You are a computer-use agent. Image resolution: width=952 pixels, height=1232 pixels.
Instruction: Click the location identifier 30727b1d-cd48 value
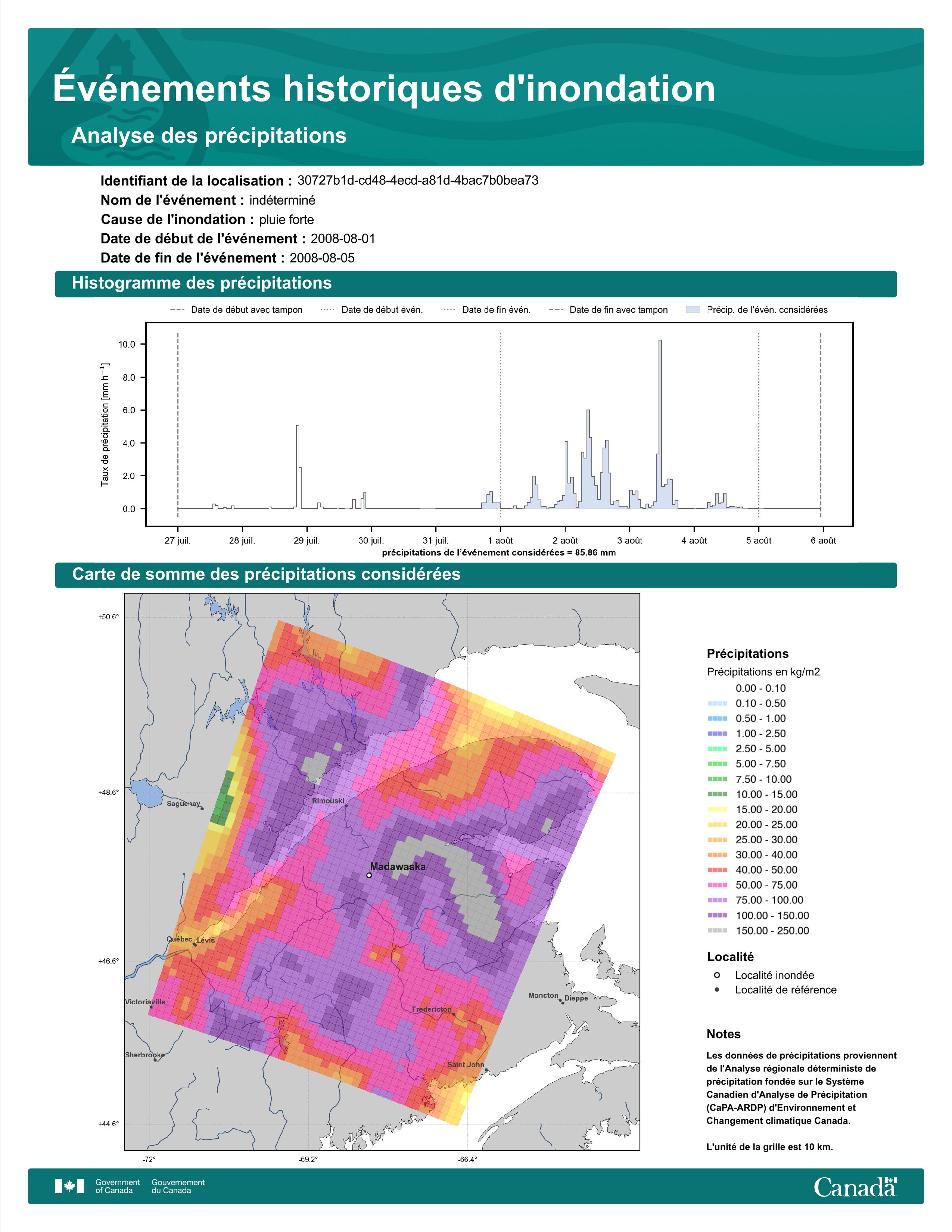click(418, 181)
